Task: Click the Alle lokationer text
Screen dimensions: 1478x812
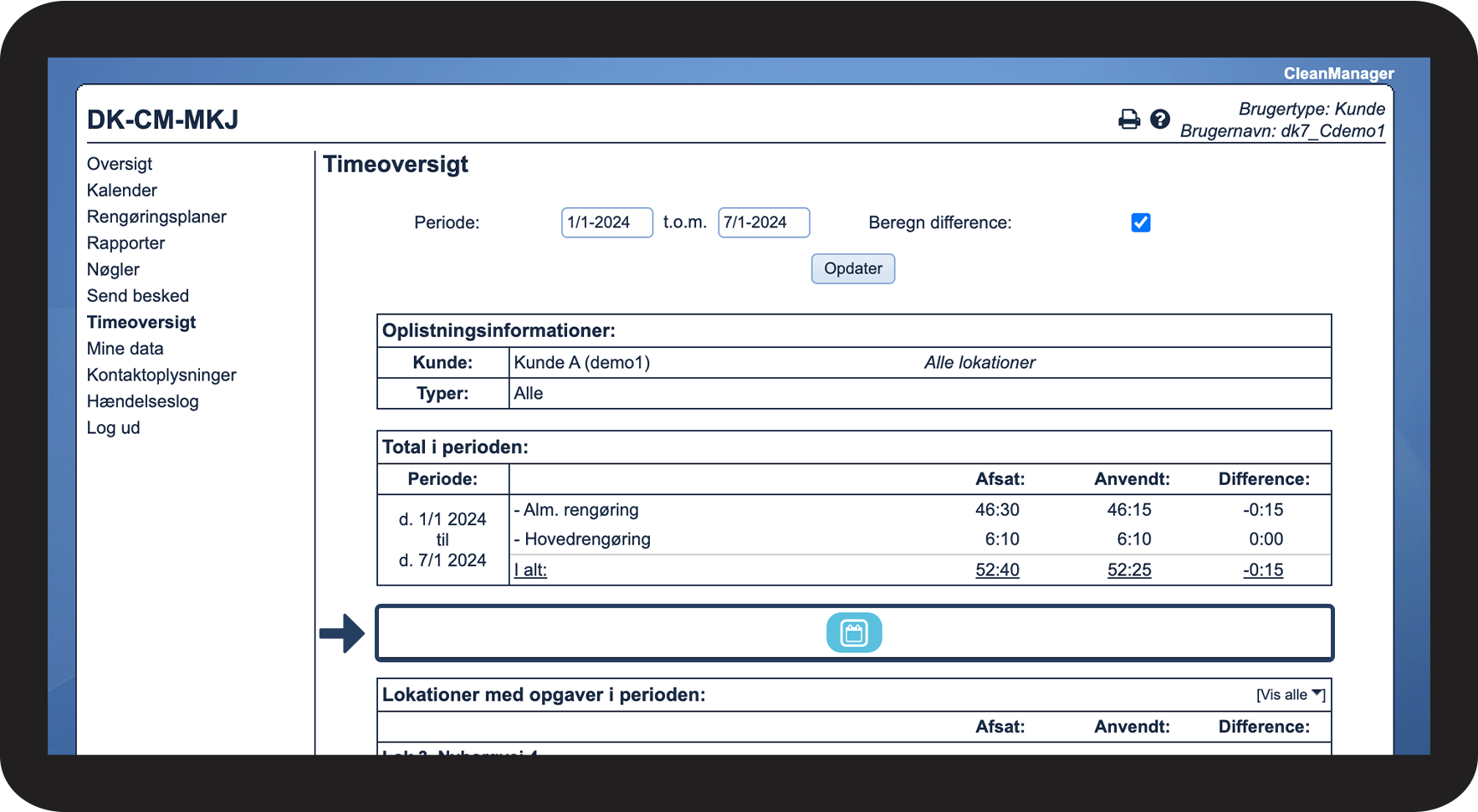Action: click(x=979, y=362)
